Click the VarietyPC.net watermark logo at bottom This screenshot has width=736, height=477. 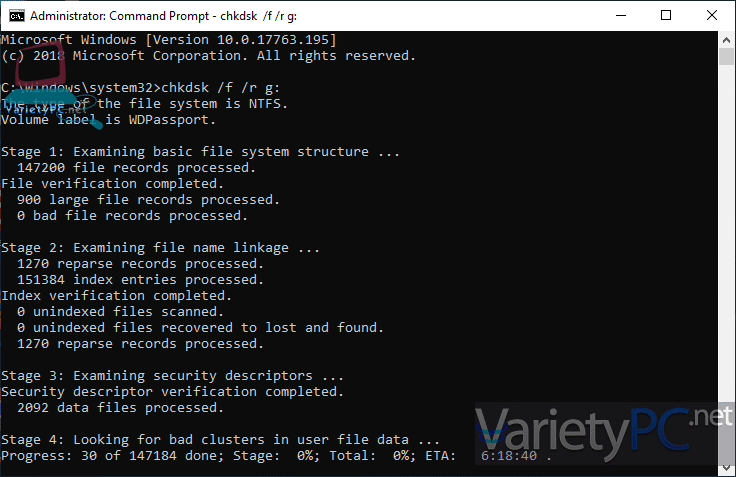pos(604,433)
